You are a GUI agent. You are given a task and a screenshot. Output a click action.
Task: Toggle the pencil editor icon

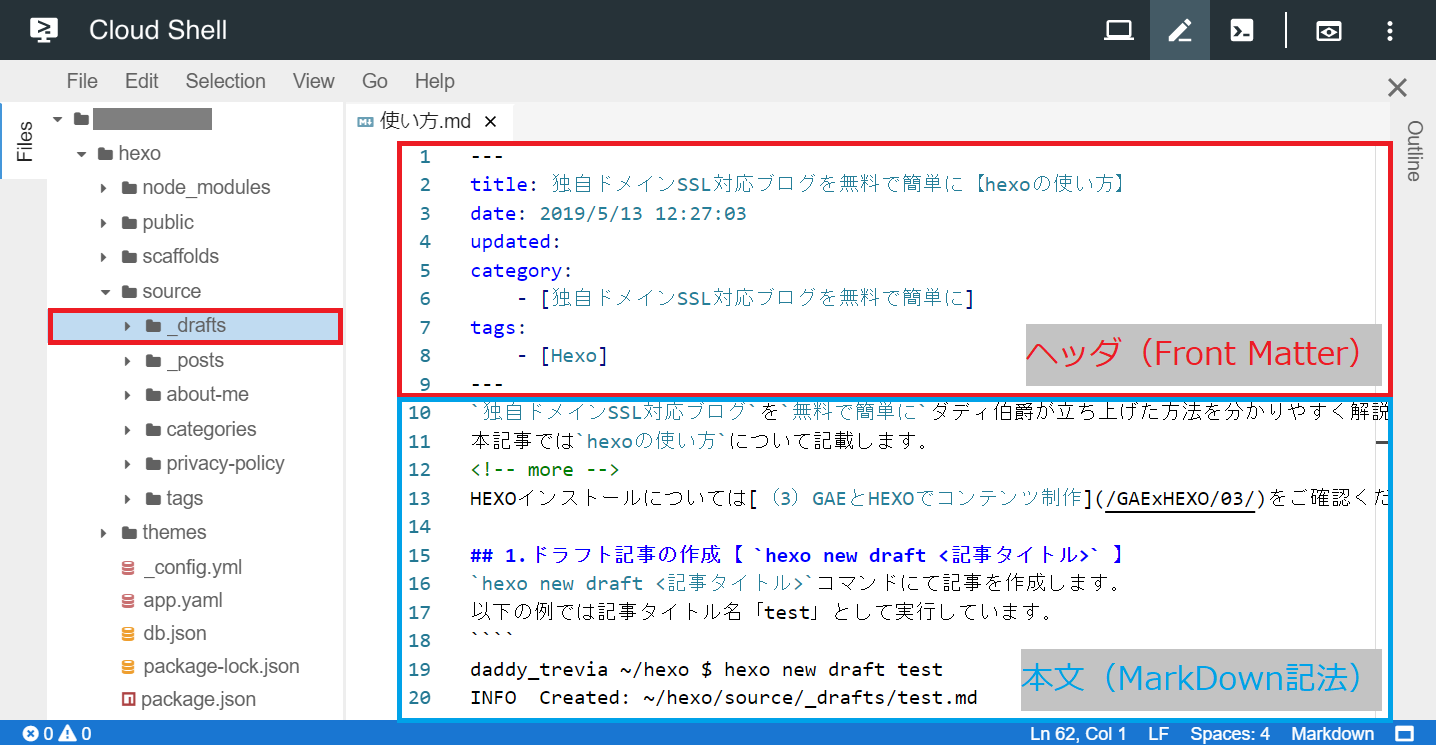click(x=1180, y=30)
